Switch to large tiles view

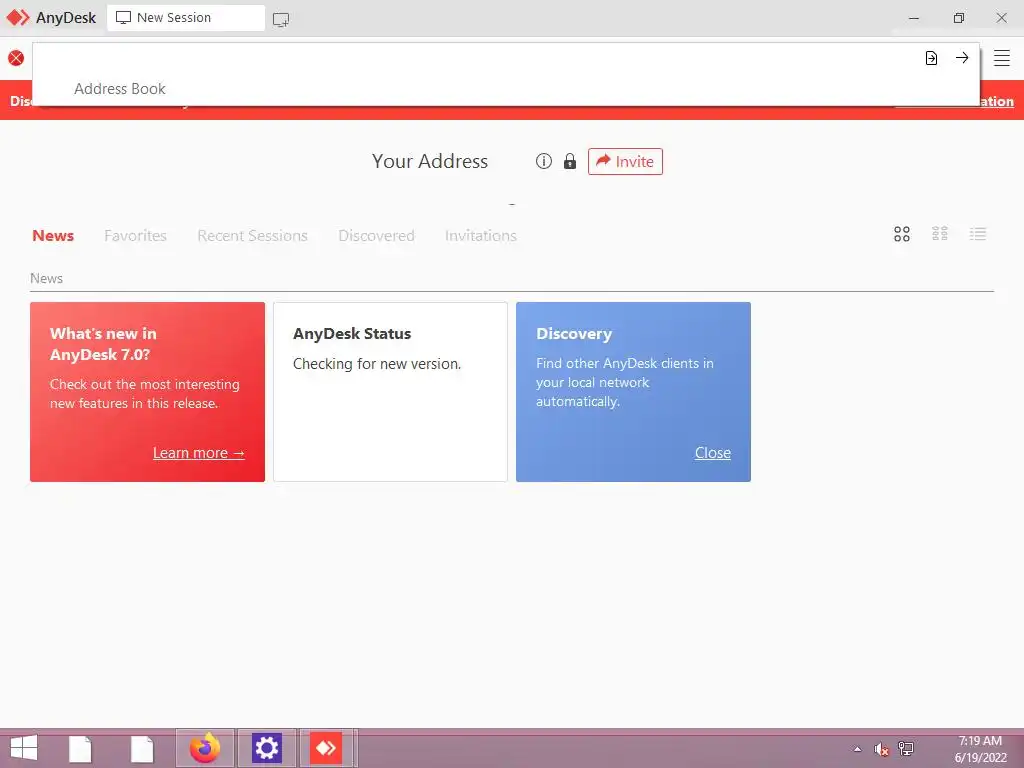[902, 234]
